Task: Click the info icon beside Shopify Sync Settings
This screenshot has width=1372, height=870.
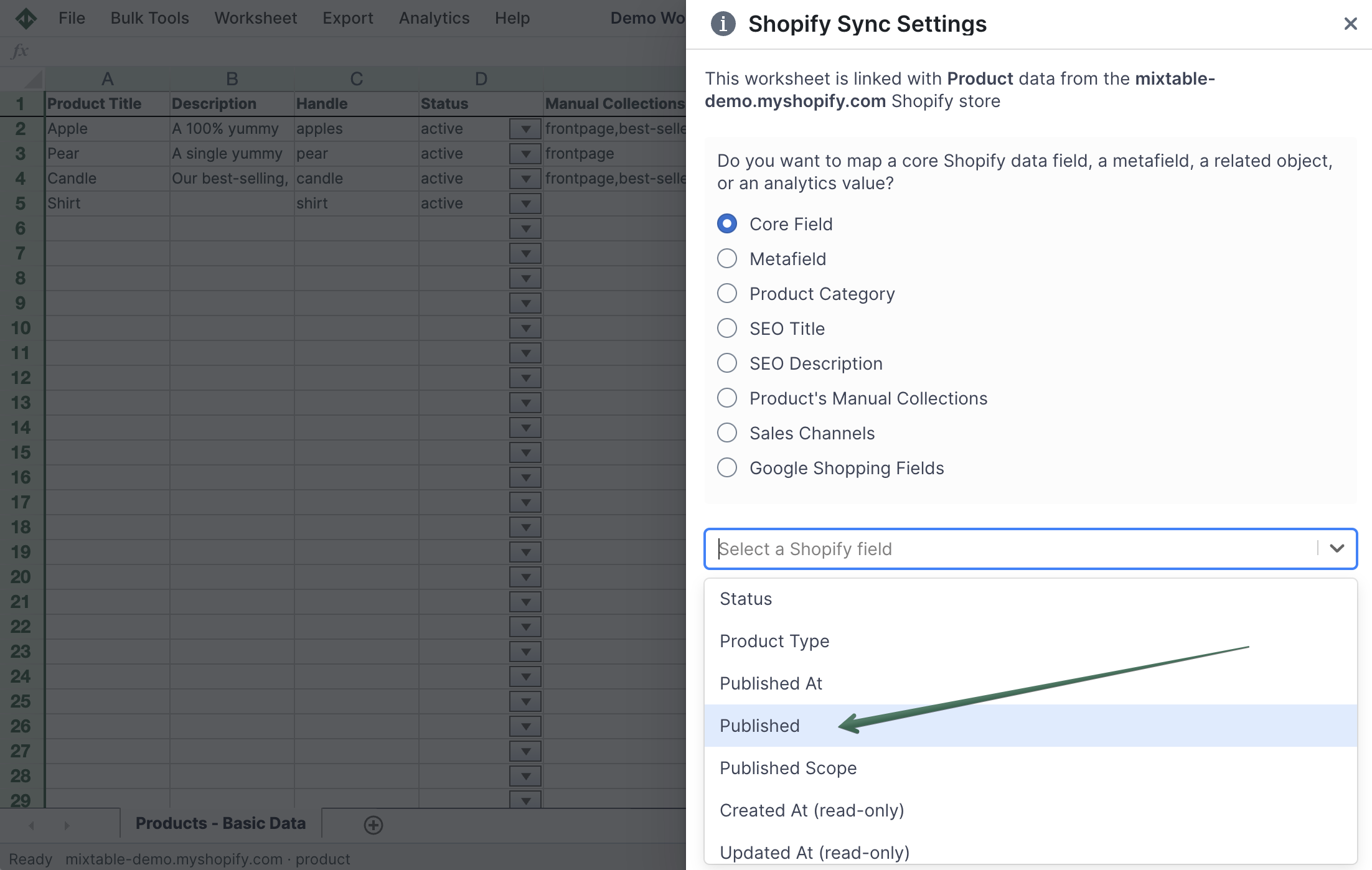Action: pyautogui.click(x=723, y=24)
